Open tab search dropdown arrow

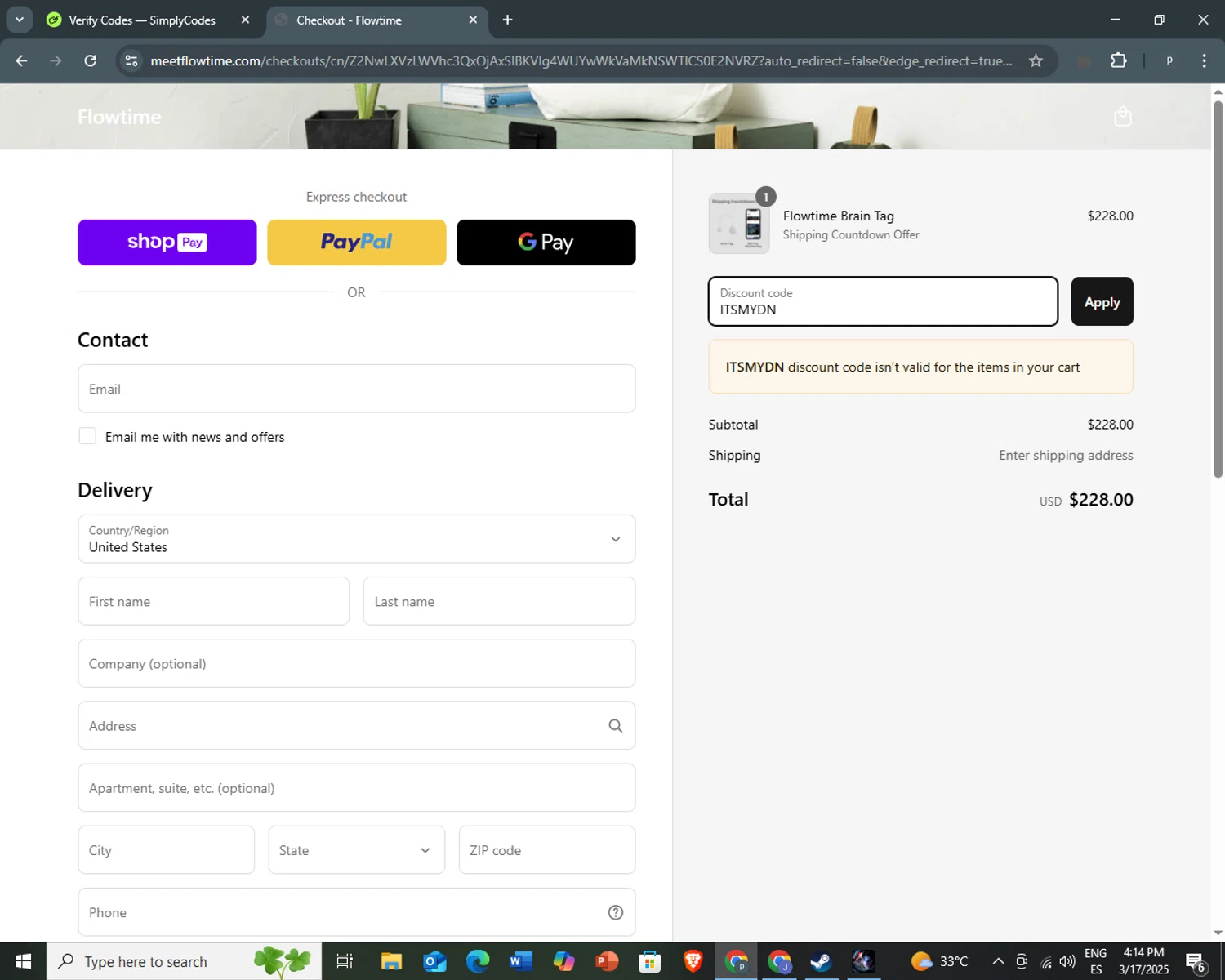(19, 20)
